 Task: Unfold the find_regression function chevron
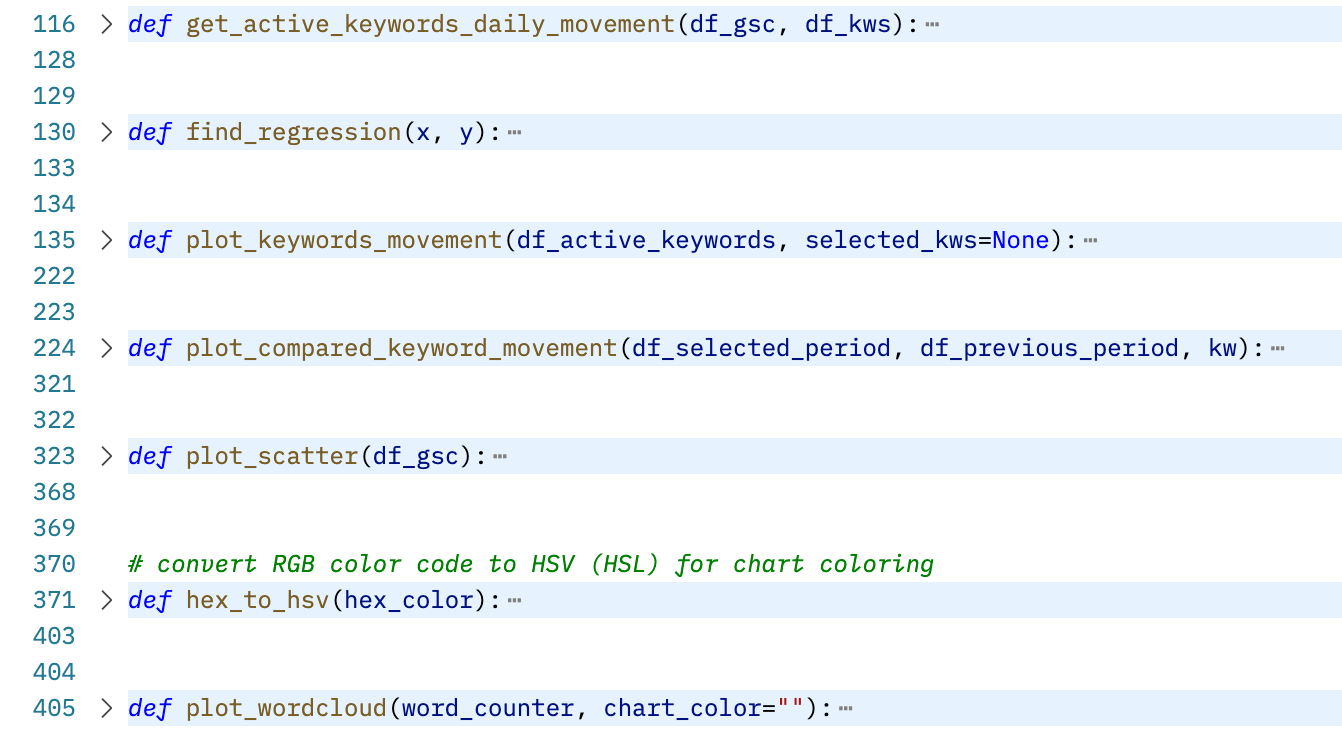[x=107, y=132]
